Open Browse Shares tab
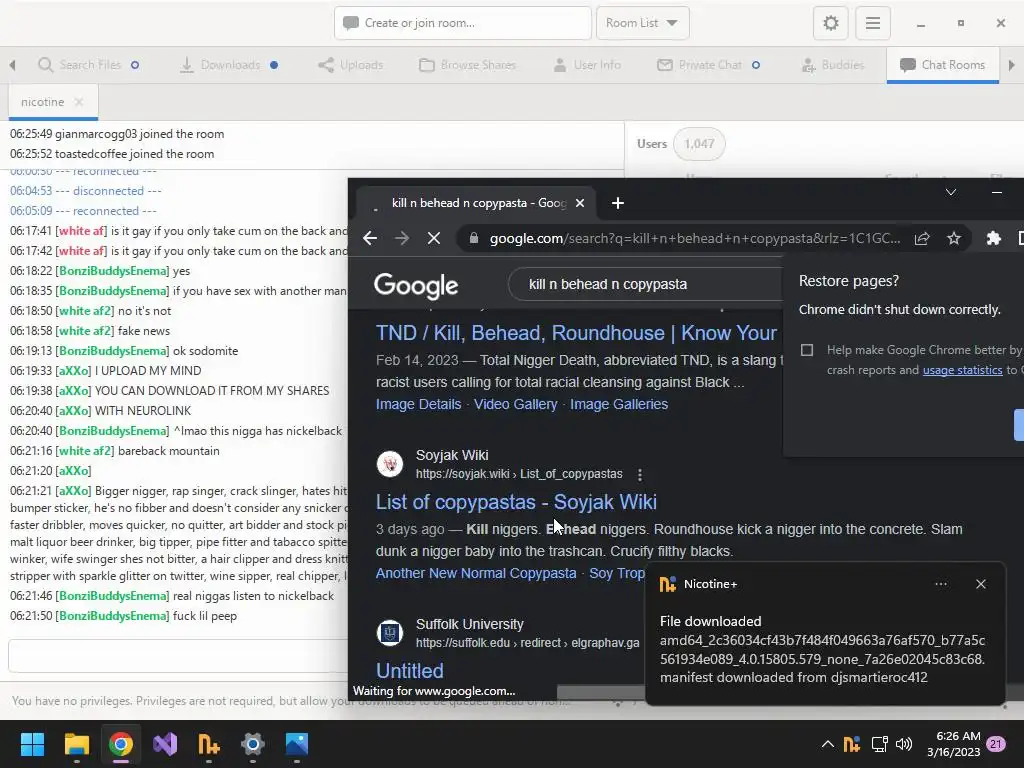1024x768 pixels. tap(468, 65)
